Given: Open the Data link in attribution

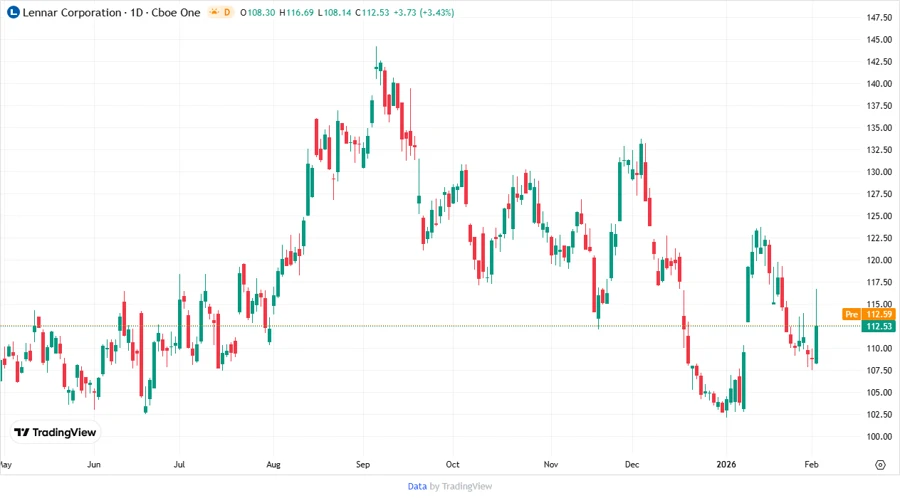Looking at the screenshot, I should [417, 487].
